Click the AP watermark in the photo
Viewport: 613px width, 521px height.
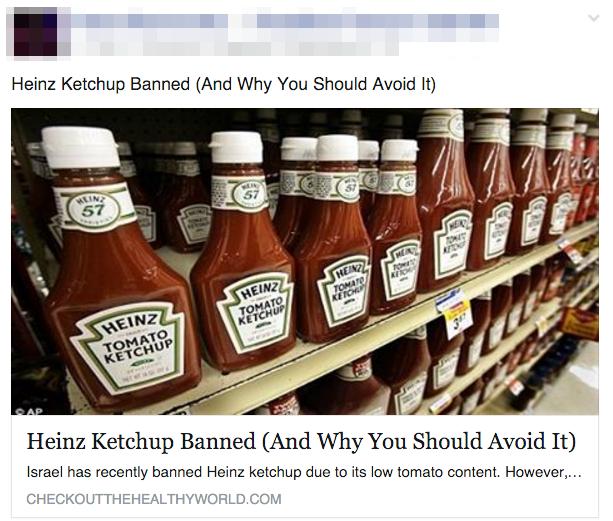(x=29, y=411)
